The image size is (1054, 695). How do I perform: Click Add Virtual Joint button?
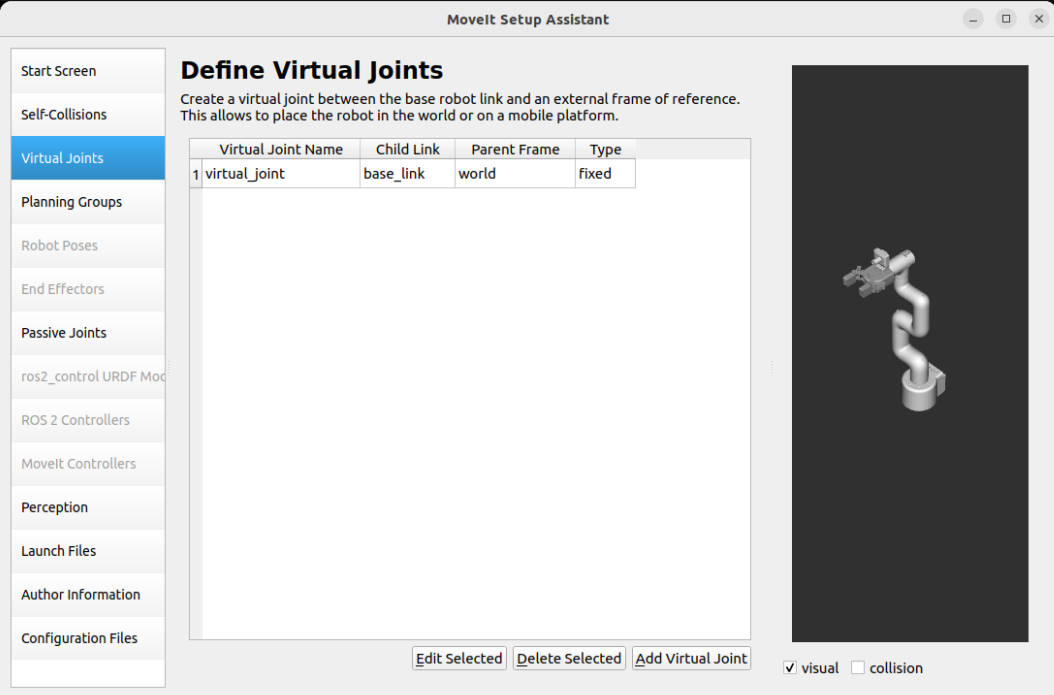[x=691, y=659]
